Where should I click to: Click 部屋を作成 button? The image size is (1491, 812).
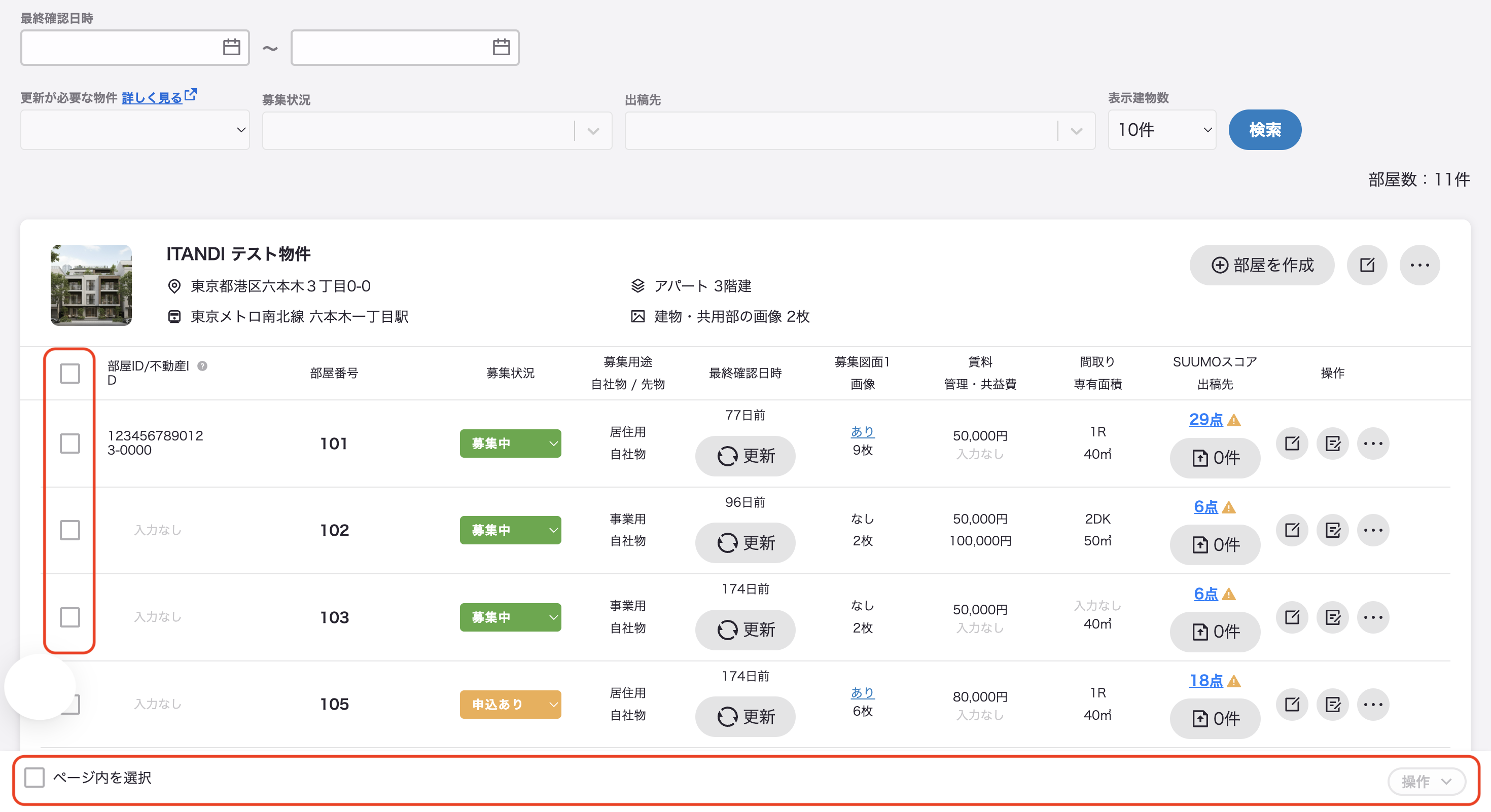(x=1262, y=265)
